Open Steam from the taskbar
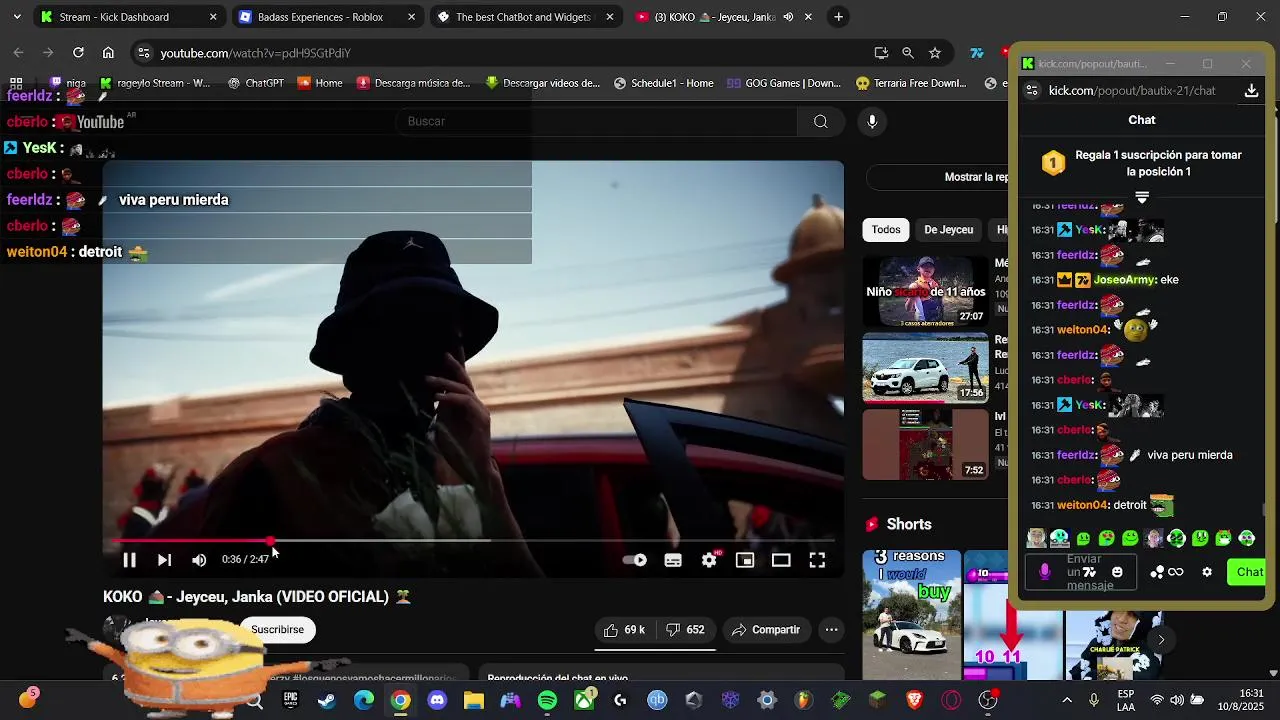This screenshot has height=720, width=1280. [x=327, y=701]
